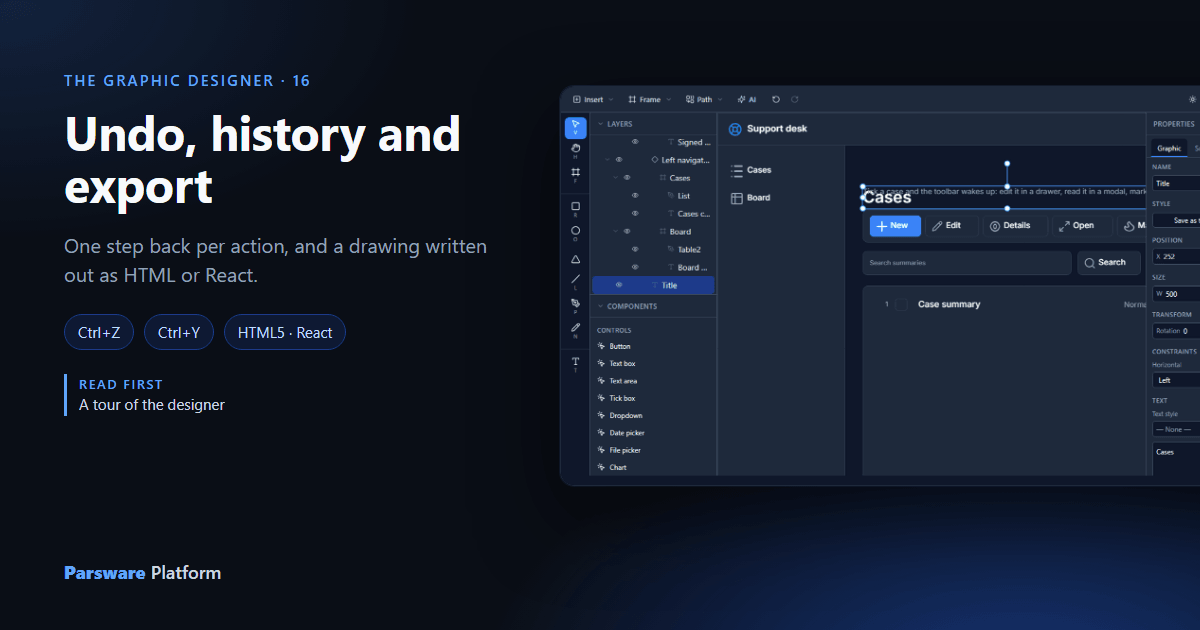Click the theme sun icon
1200x630 pixels.
pyautogui.click(x=1191, y=100)
